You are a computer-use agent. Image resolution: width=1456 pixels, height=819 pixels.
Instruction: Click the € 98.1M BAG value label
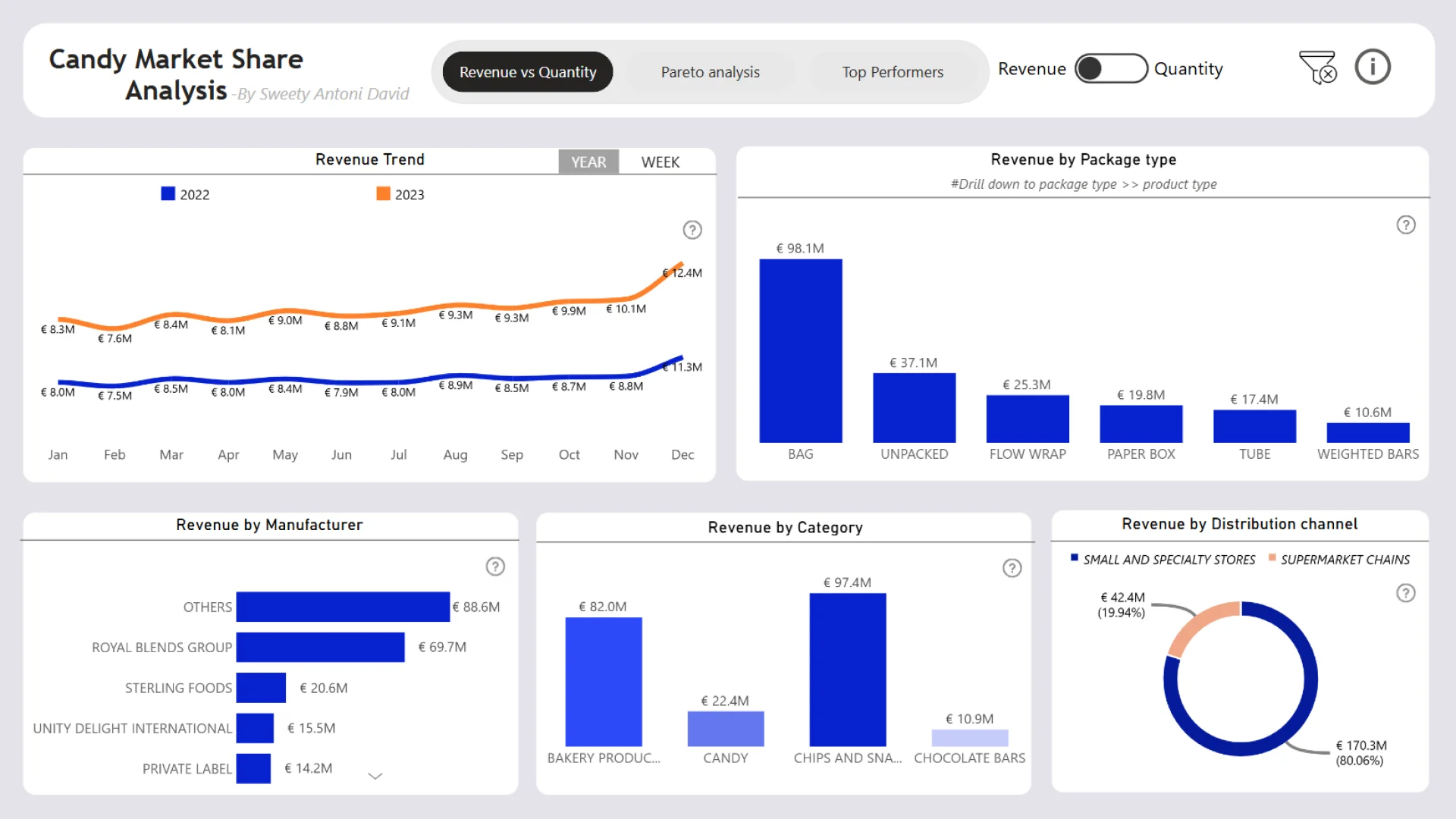[x=800, y=248]
